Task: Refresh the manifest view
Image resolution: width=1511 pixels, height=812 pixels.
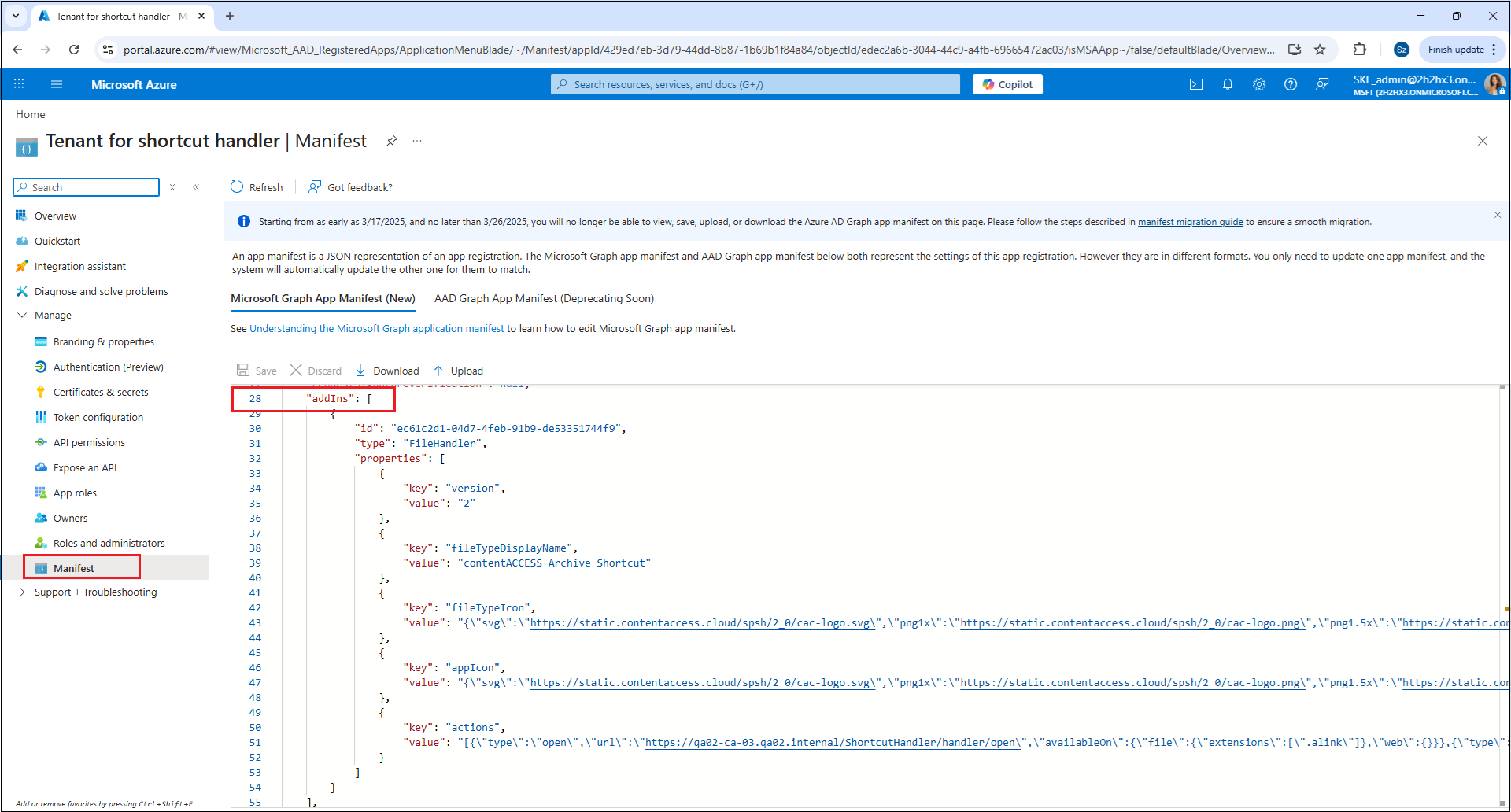Action: coord(257,187)
